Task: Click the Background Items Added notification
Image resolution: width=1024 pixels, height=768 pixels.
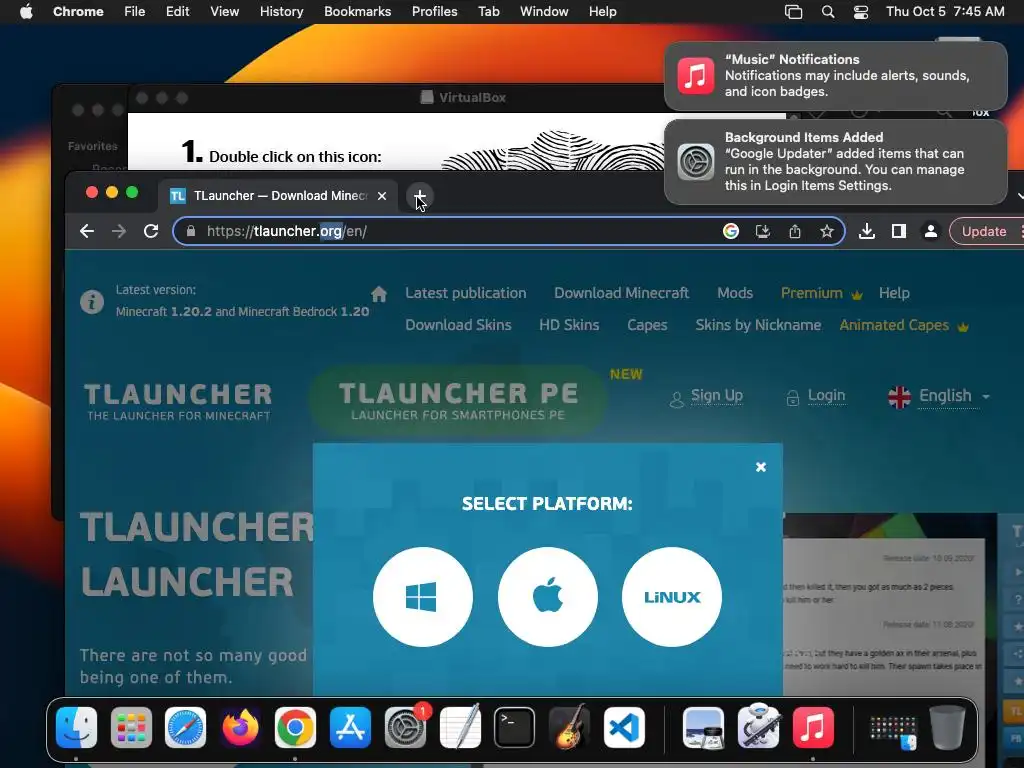Action: pos(836,161)
